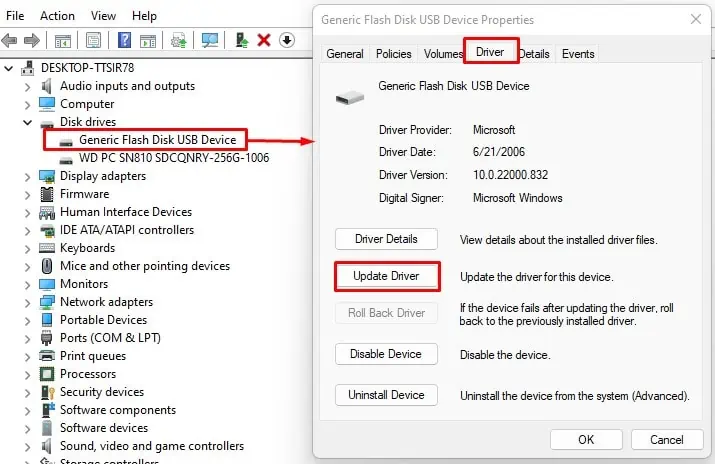Select Generic Flash Disk USB Device tree entry

coord(157,139)
